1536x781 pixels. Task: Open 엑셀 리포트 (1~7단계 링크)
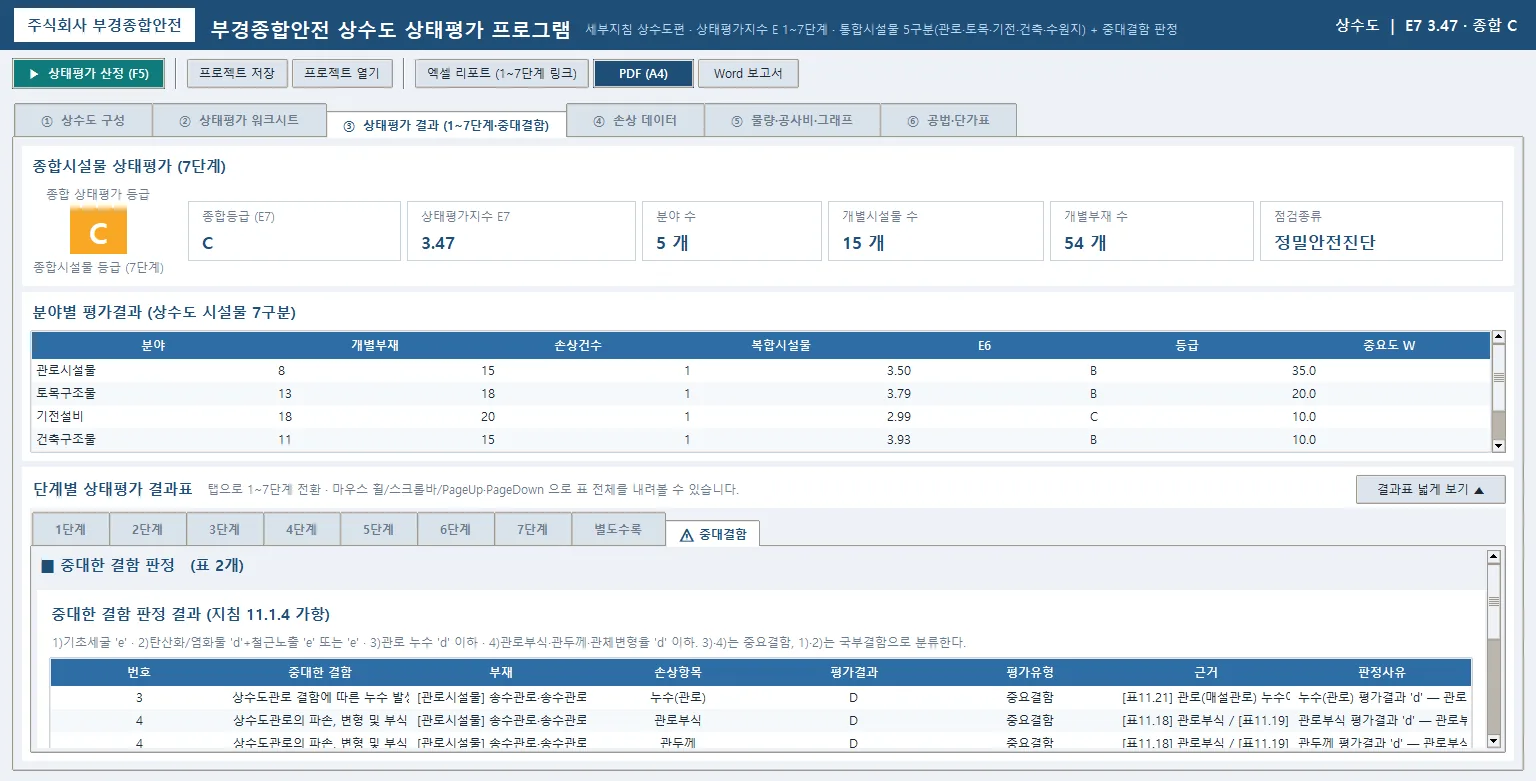coord(500,74)
